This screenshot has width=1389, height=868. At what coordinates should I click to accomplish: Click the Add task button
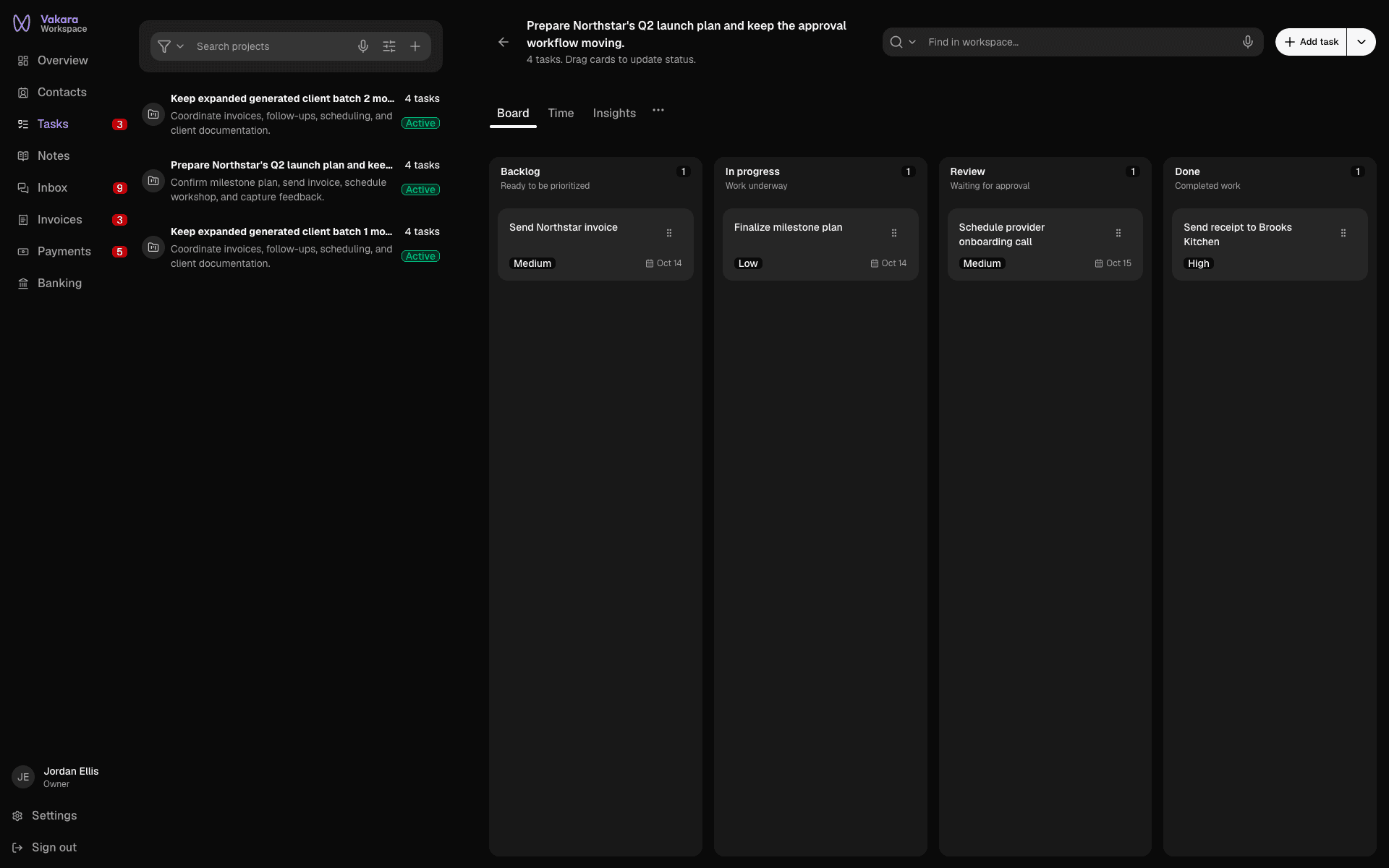1311,42
